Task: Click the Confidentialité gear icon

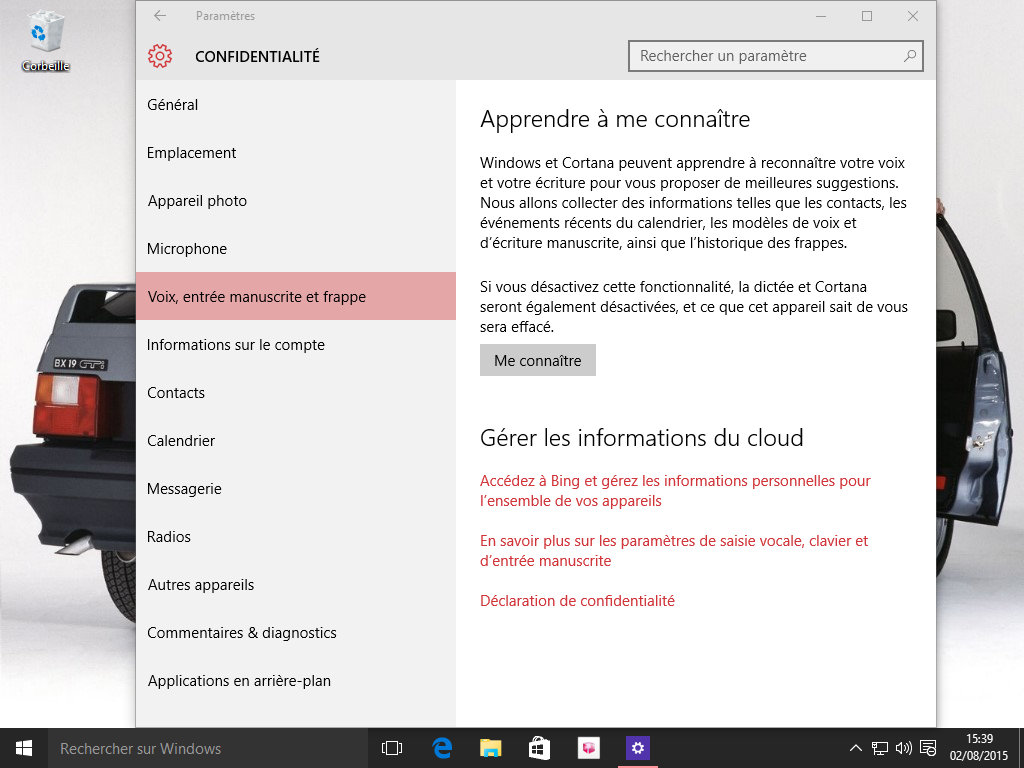Action: (160, 57)
